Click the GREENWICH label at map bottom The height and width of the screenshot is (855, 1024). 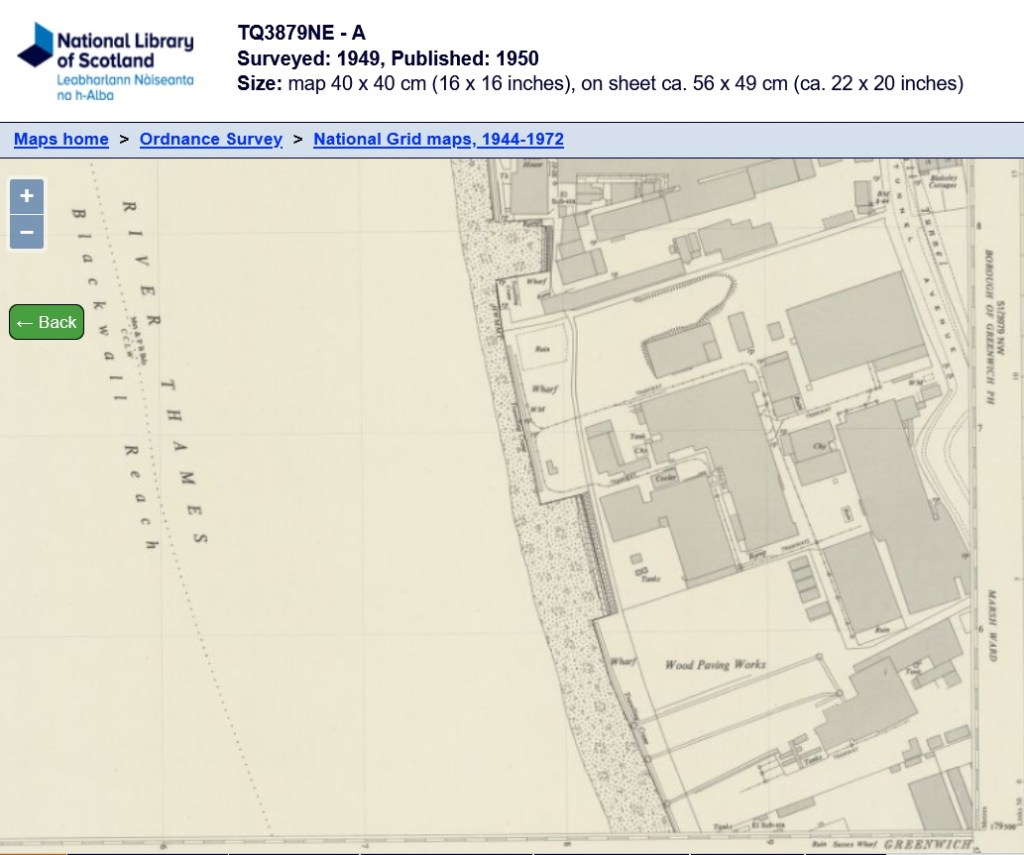[926, 845]
